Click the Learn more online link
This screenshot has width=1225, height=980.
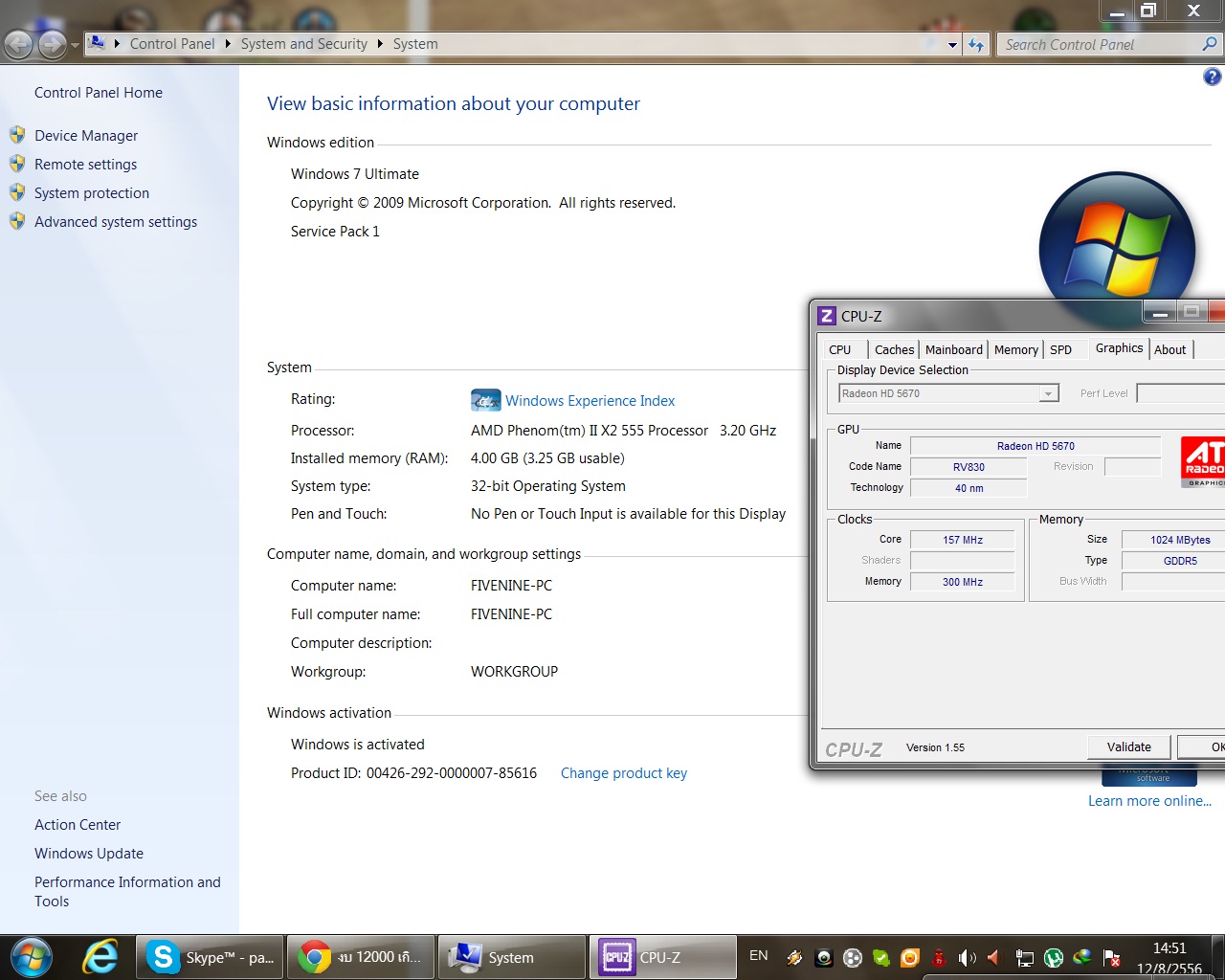tap(1149, 801)
